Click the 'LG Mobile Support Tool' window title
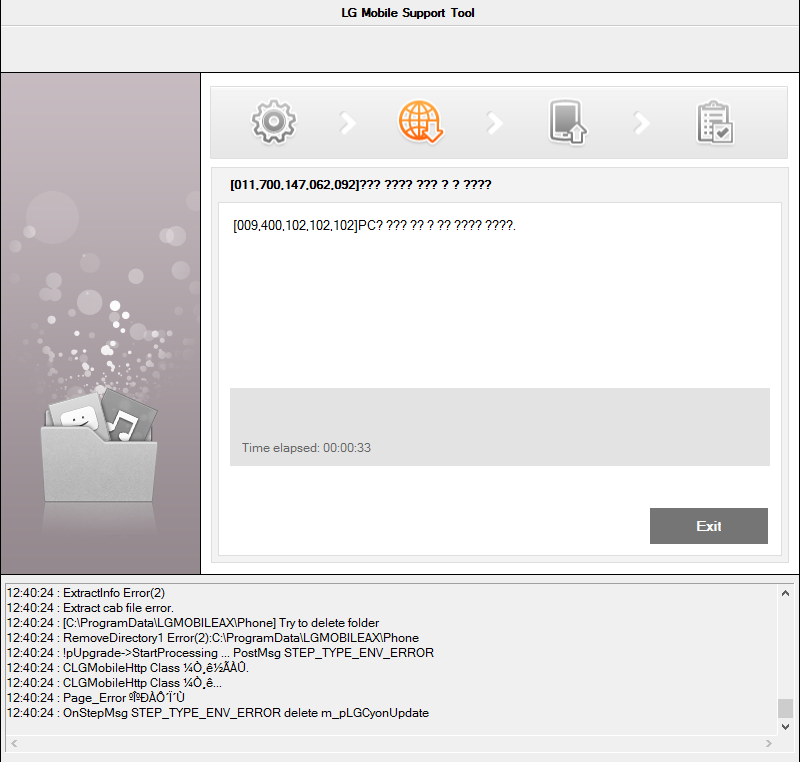Image resolution: width=800 pixels, height=762 pixels. pos(408,13)
